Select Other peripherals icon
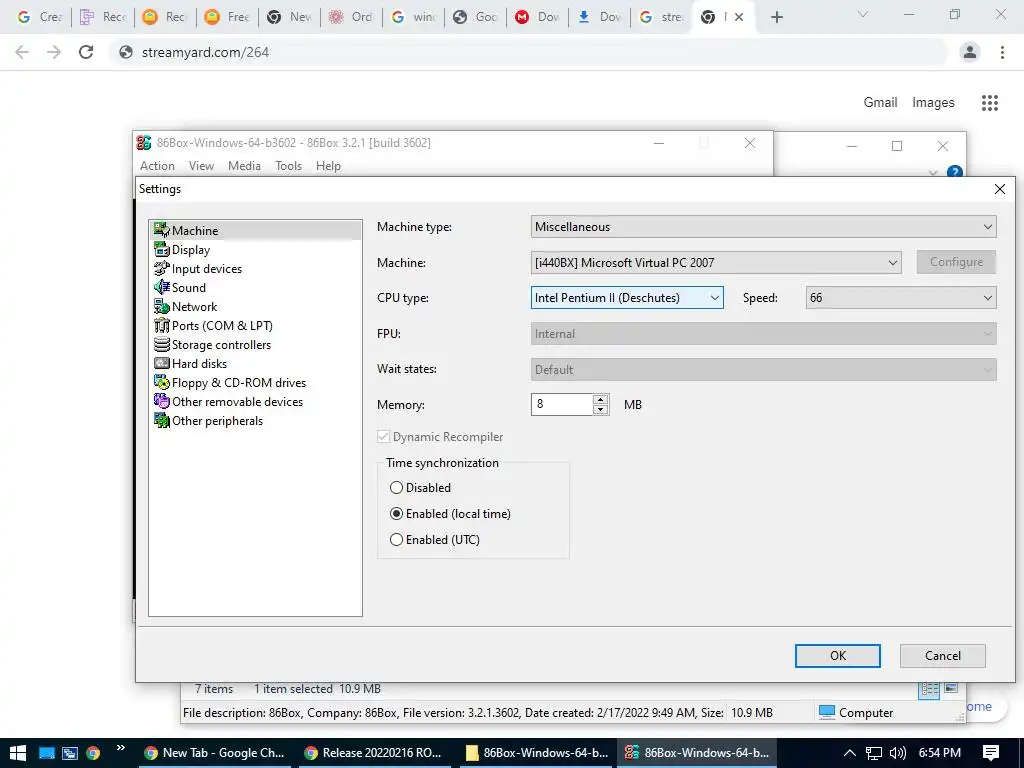This screenshot has width=1024, height=768. pos(161,420)
